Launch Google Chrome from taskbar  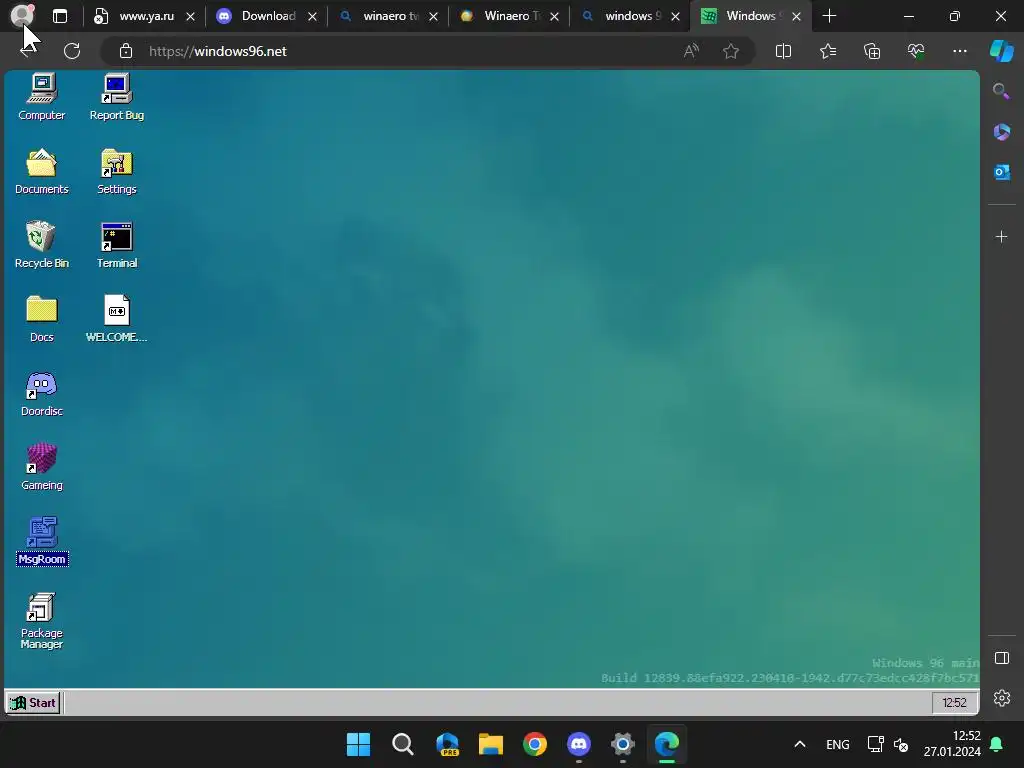pyautogui.click(x=535, y=744)
